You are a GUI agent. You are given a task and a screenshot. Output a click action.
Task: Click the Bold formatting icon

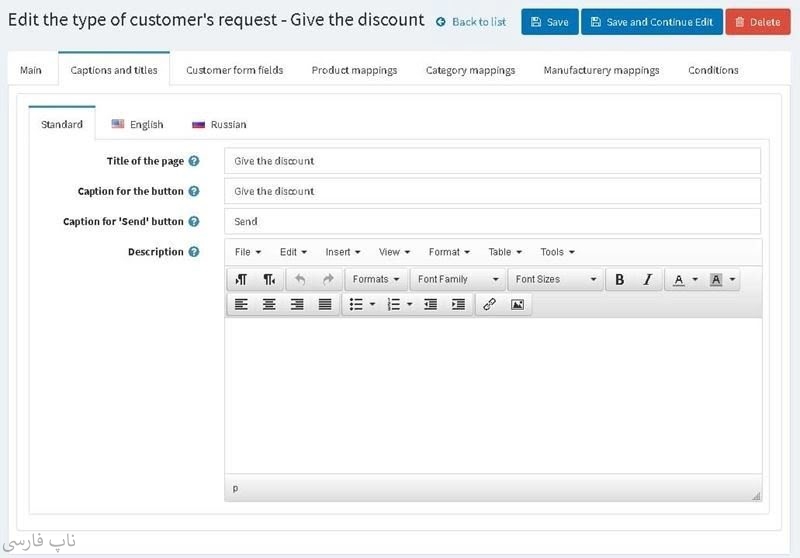(620, 280)
